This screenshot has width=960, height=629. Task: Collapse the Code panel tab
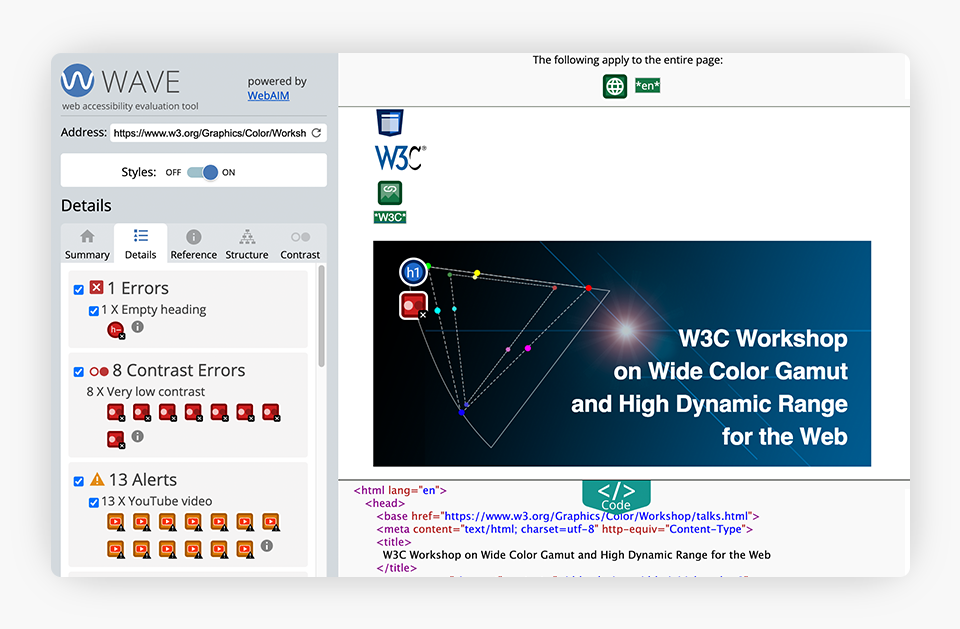tap(616, 495)
